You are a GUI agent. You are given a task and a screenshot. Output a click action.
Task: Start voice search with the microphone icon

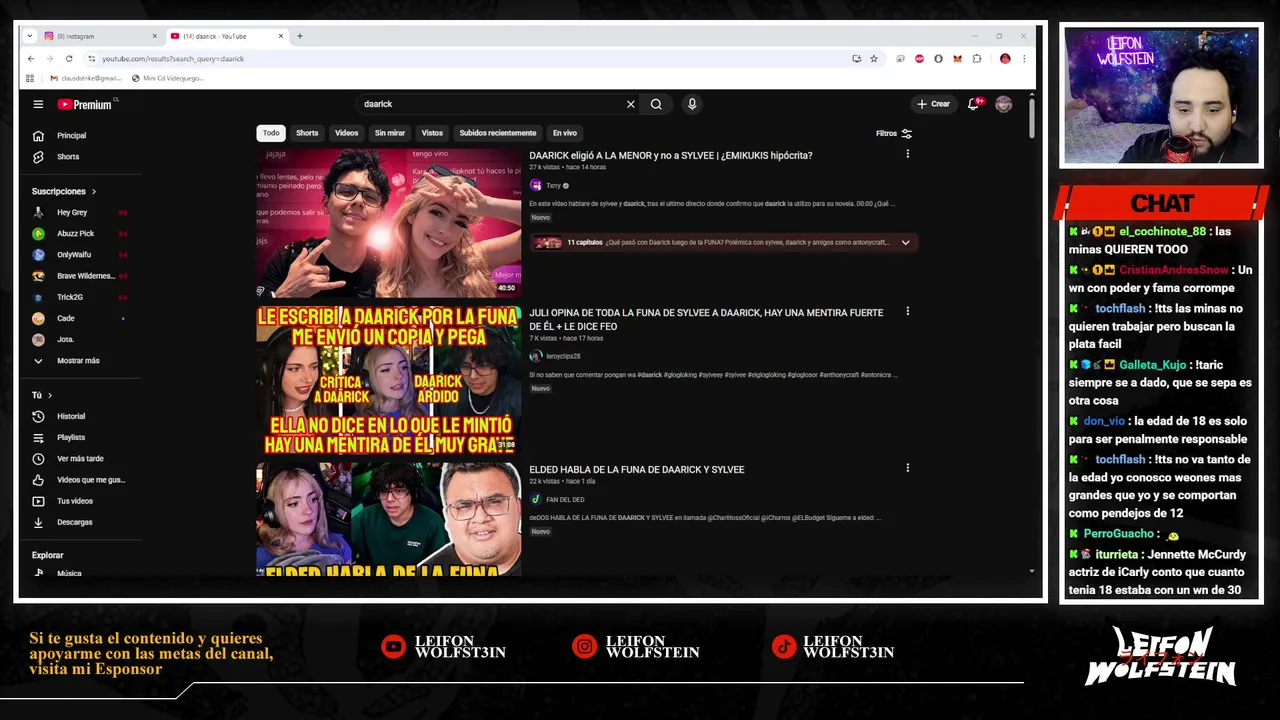click(x=692, y=104)
